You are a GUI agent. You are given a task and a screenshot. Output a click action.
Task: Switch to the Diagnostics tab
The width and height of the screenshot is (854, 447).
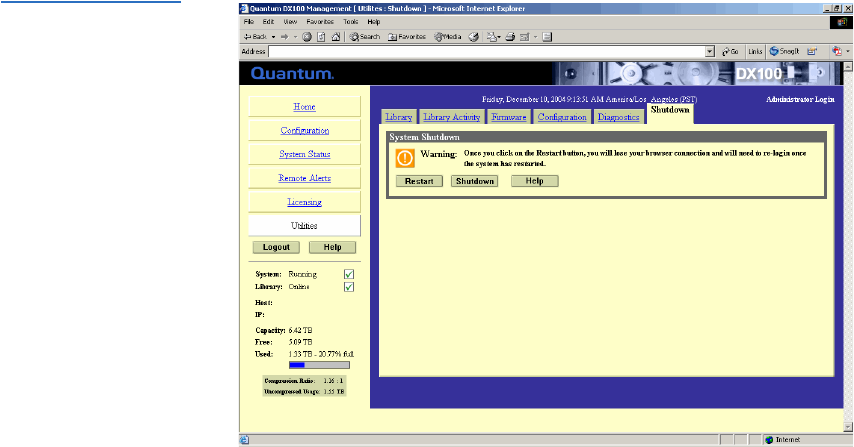tap(618, 117)
